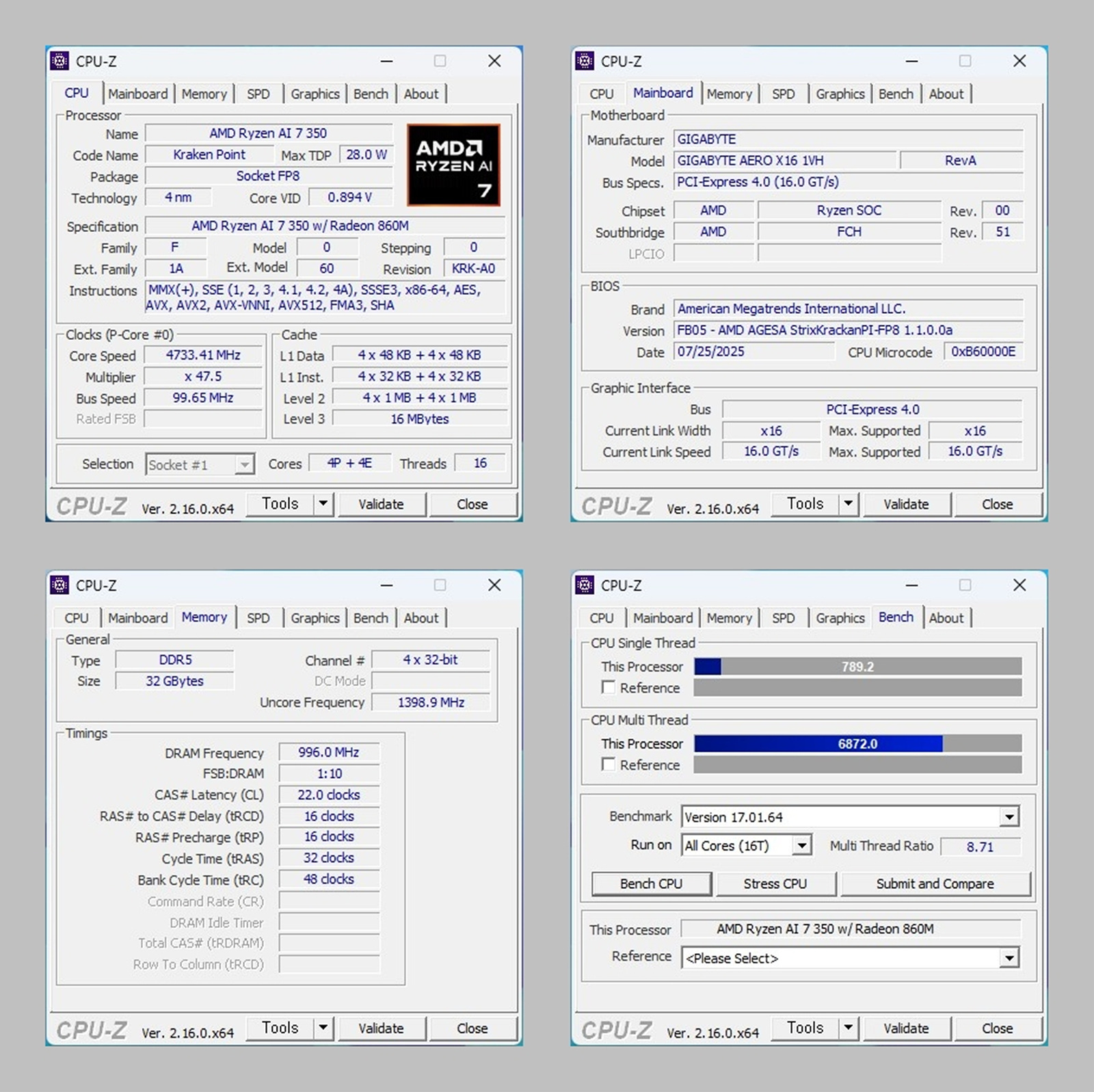Screen dimensions: 1094x1092
Task: Click Validate in the CPU window
Action: 382,505
